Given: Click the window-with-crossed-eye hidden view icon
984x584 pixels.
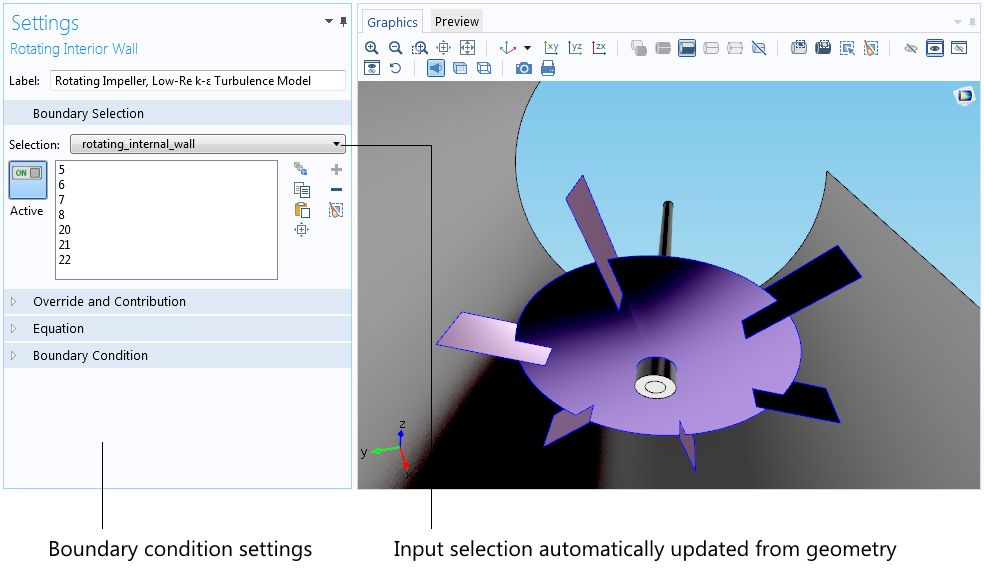Looking at the screenshot, I should click(x=959, y=48).
